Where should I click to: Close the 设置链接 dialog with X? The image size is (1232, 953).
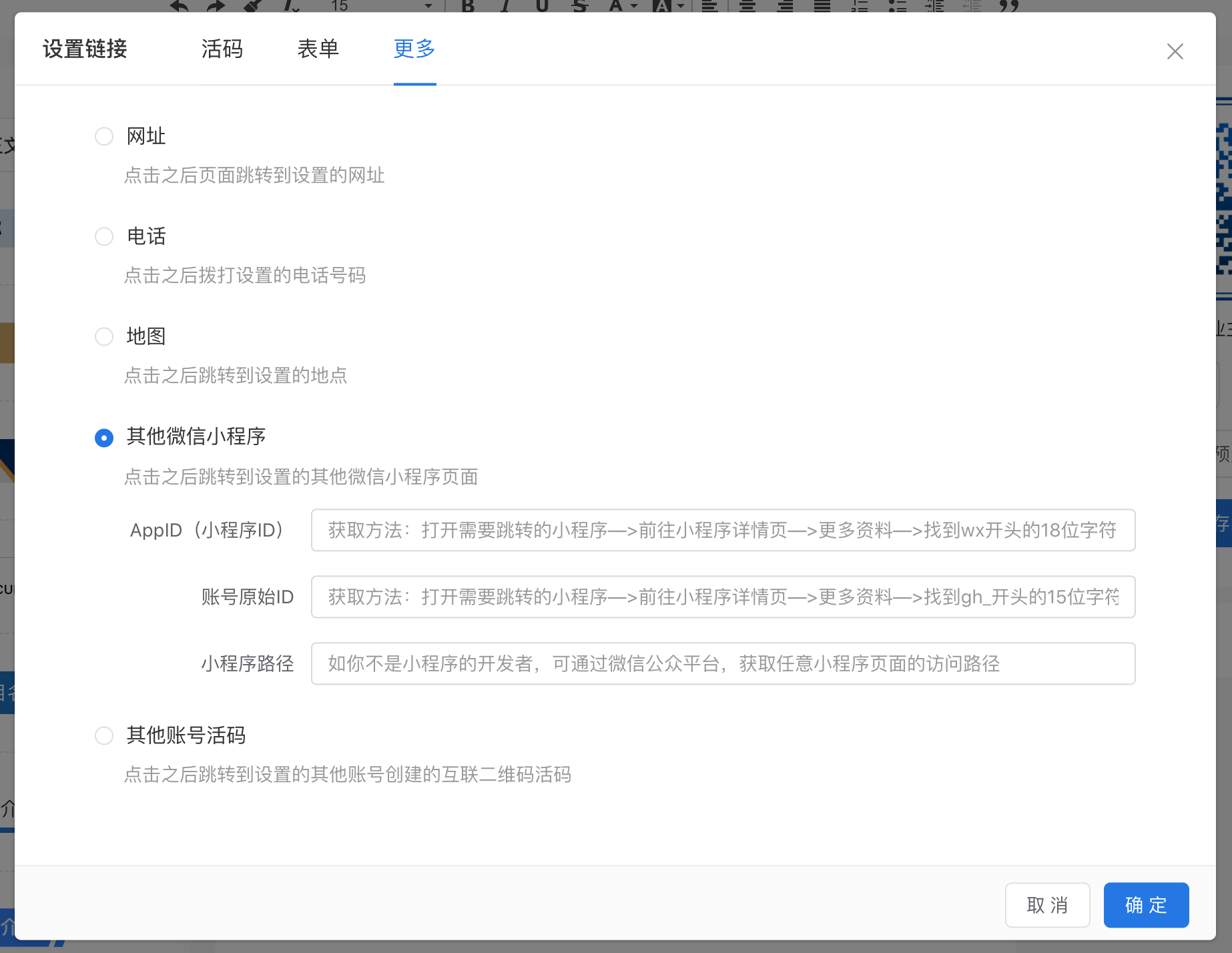pos(1175,51)
